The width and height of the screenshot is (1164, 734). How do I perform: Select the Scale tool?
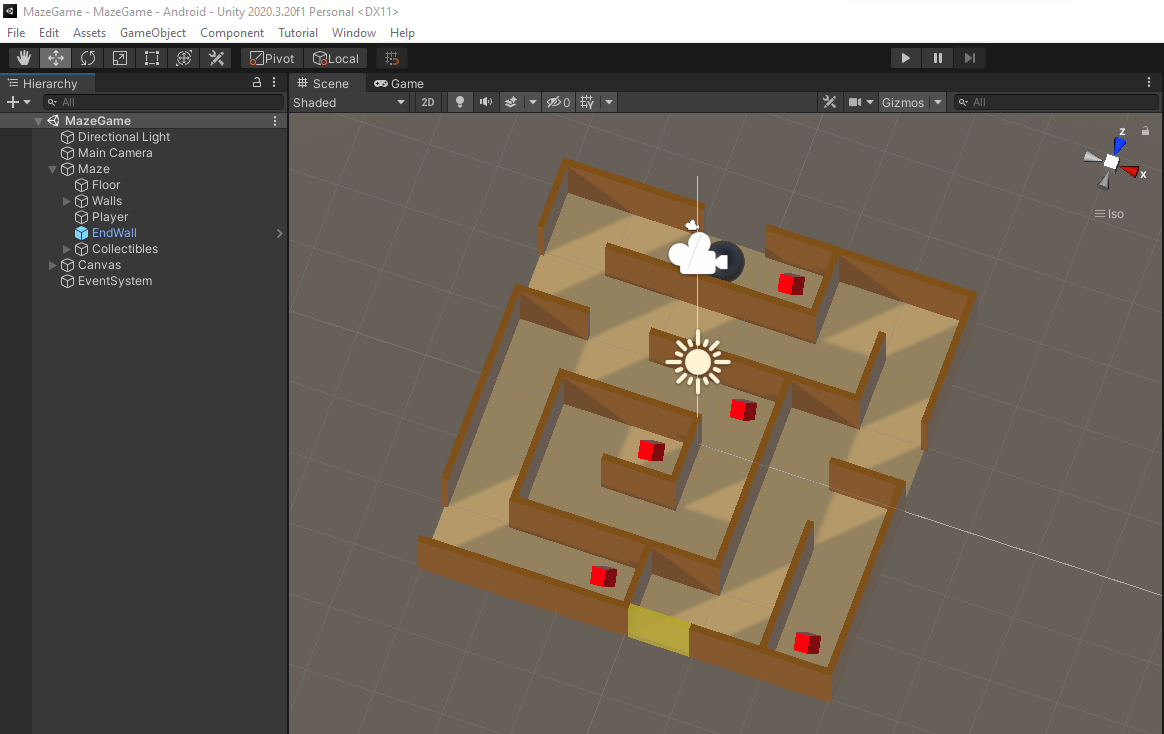[120, 58]
